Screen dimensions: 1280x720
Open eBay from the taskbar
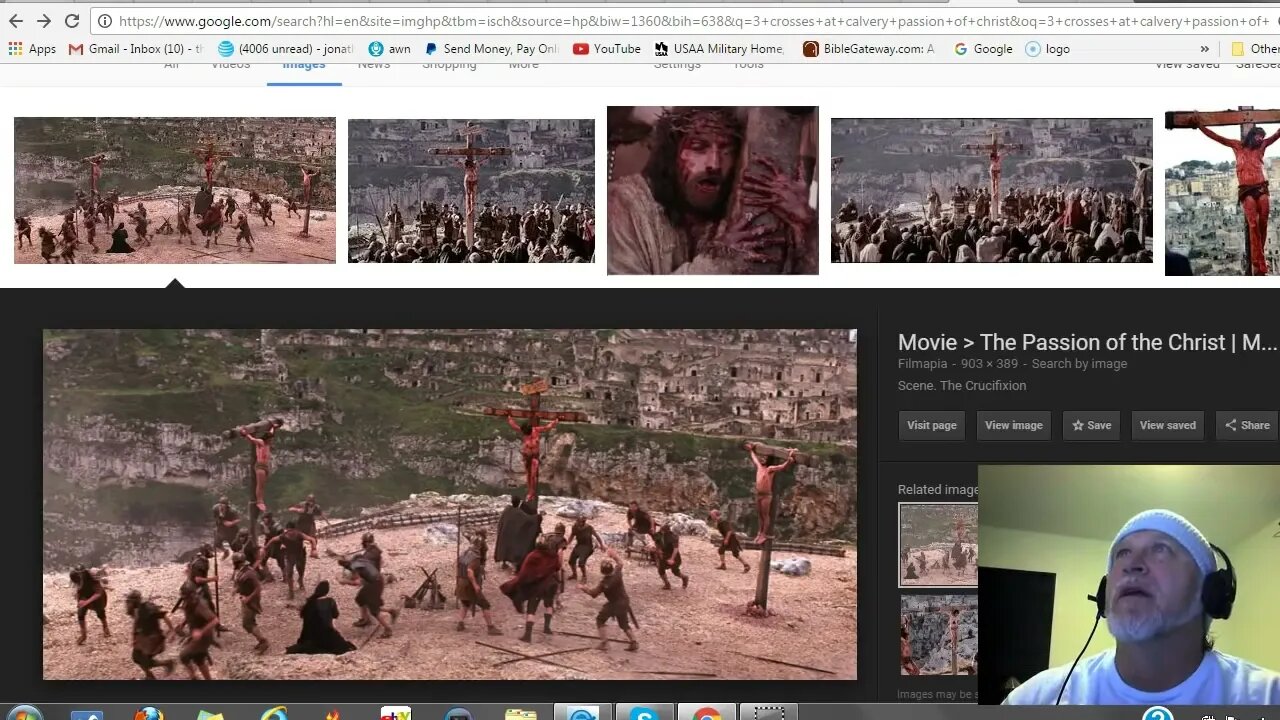396,714
